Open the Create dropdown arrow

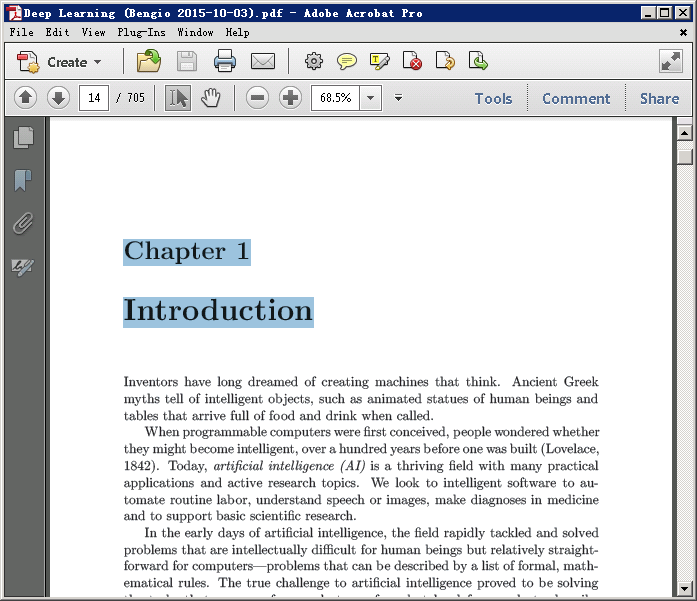[x=97, y=62]
